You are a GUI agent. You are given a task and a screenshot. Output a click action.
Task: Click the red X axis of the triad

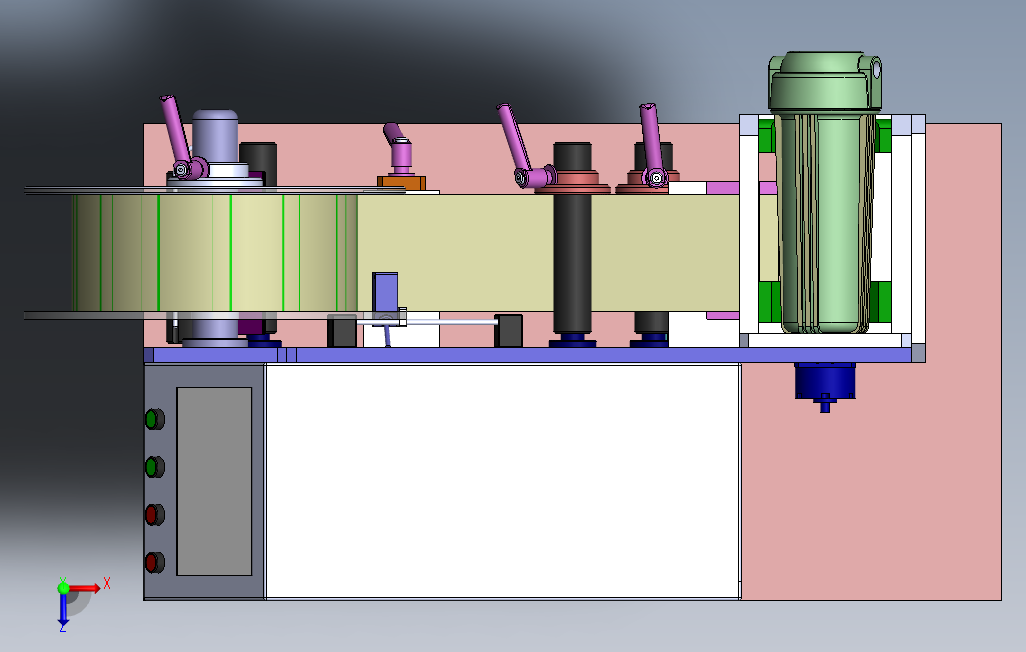tap(85, 588)
